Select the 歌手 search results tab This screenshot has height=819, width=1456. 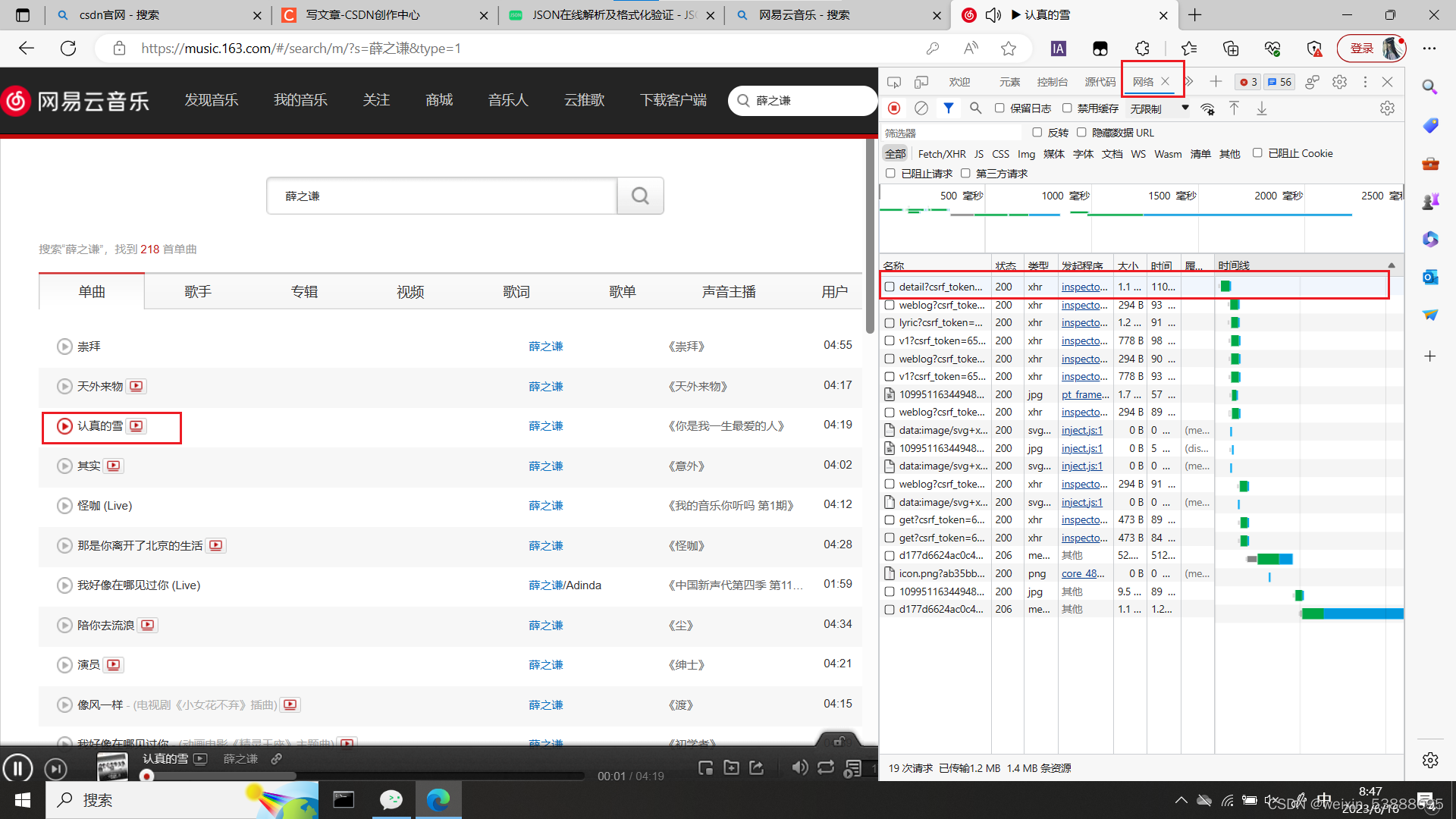tap(197, 292)
